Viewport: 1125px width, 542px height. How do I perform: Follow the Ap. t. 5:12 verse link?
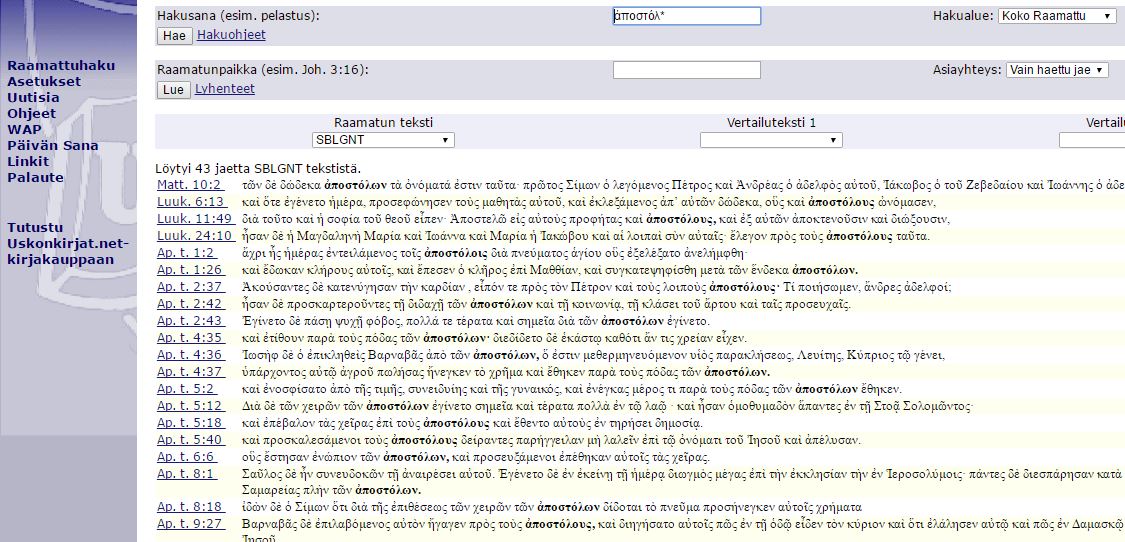(189, 406)
